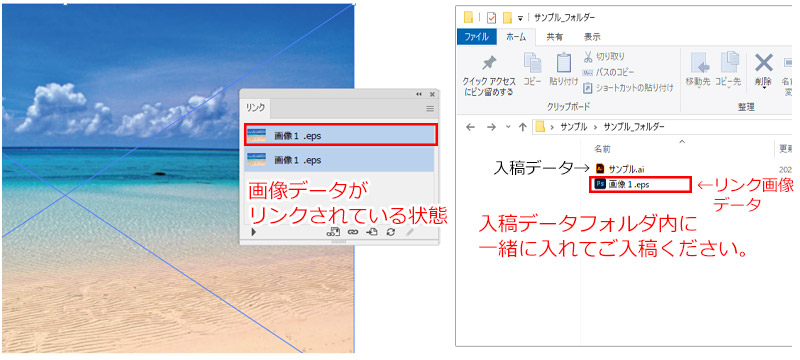The width and height of the screenshot is (800, 360).
Task: Open the chevron after サンプル breadcrumb
Action: [x=595, y=127]
